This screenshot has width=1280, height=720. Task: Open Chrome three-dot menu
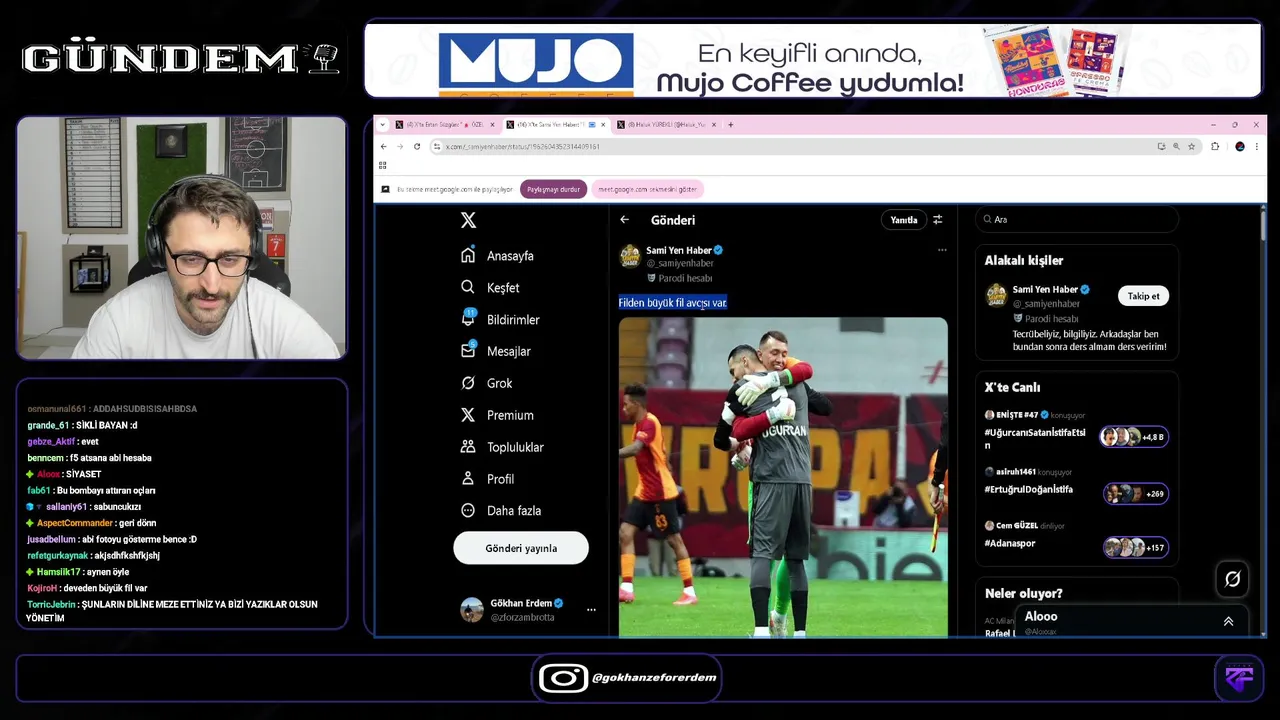tap(1257, 146)
